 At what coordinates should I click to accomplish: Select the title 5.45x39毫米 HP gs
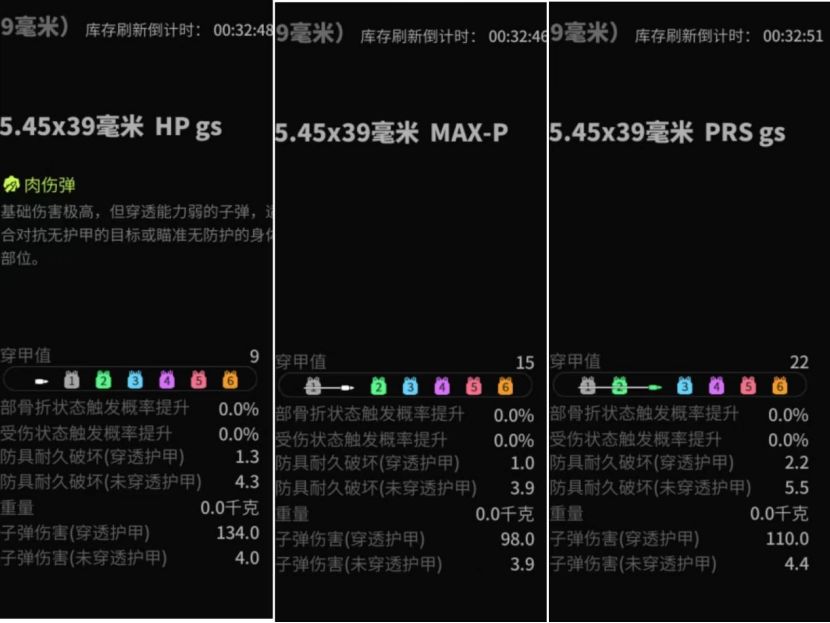pos(111,127)
